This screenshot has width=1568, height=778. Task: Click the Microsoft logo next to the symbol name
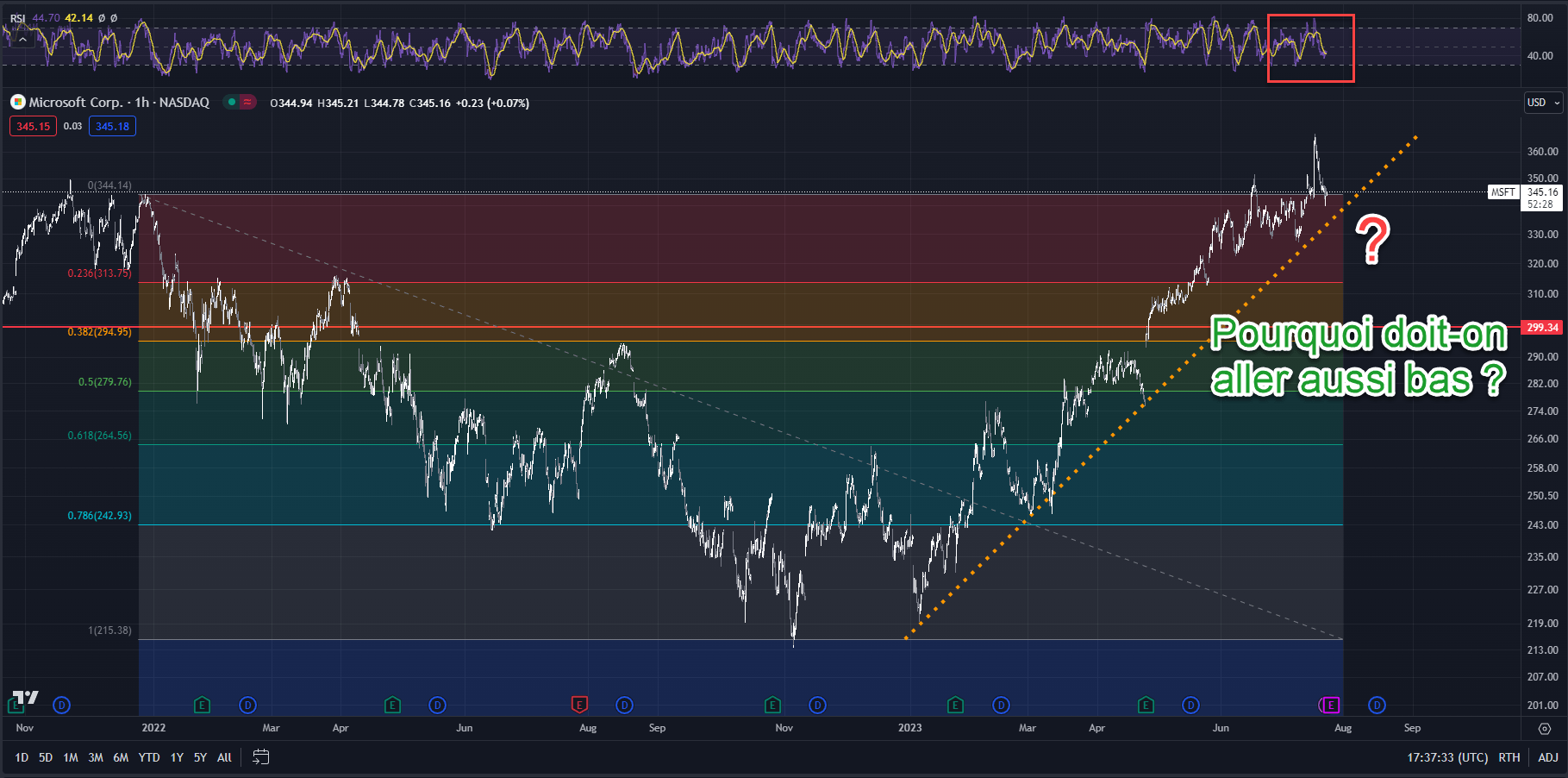pos(18,102)
